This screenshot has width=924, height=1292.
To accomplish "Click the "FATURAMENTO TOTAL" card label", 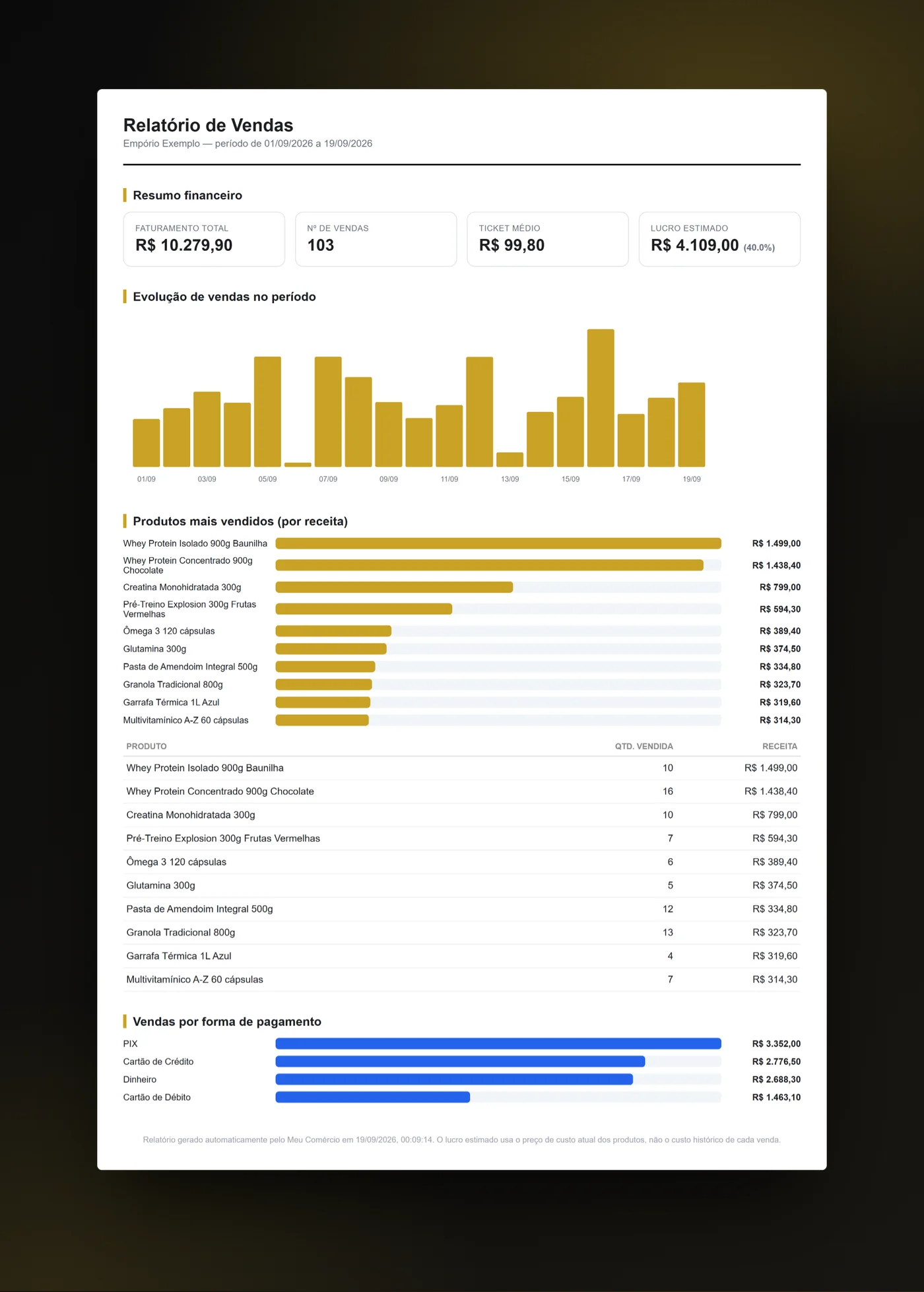I will click(181, 228).
